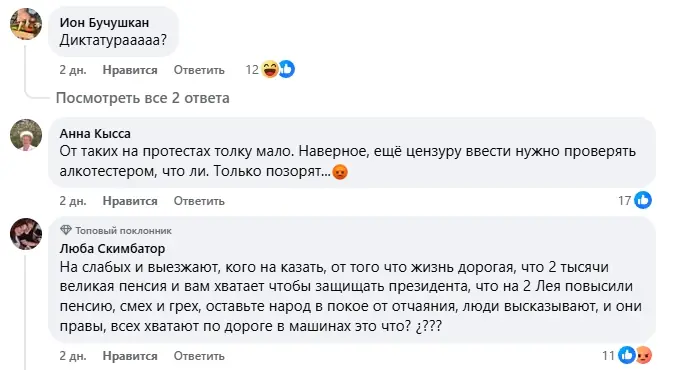
Task: Click the blue like icon on Ион Бучушкан's comment
Action: coord(287,69)
